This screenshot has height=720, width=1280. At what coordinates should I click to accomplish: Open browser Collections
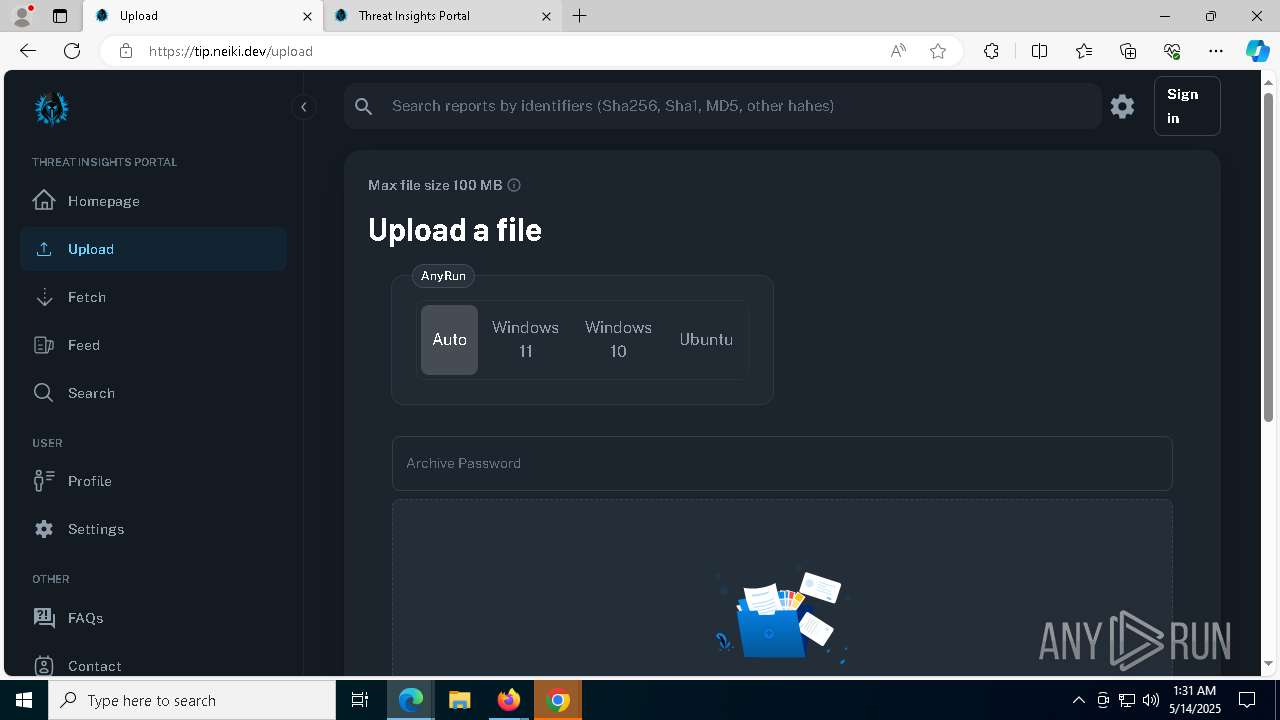(1128, 51)
